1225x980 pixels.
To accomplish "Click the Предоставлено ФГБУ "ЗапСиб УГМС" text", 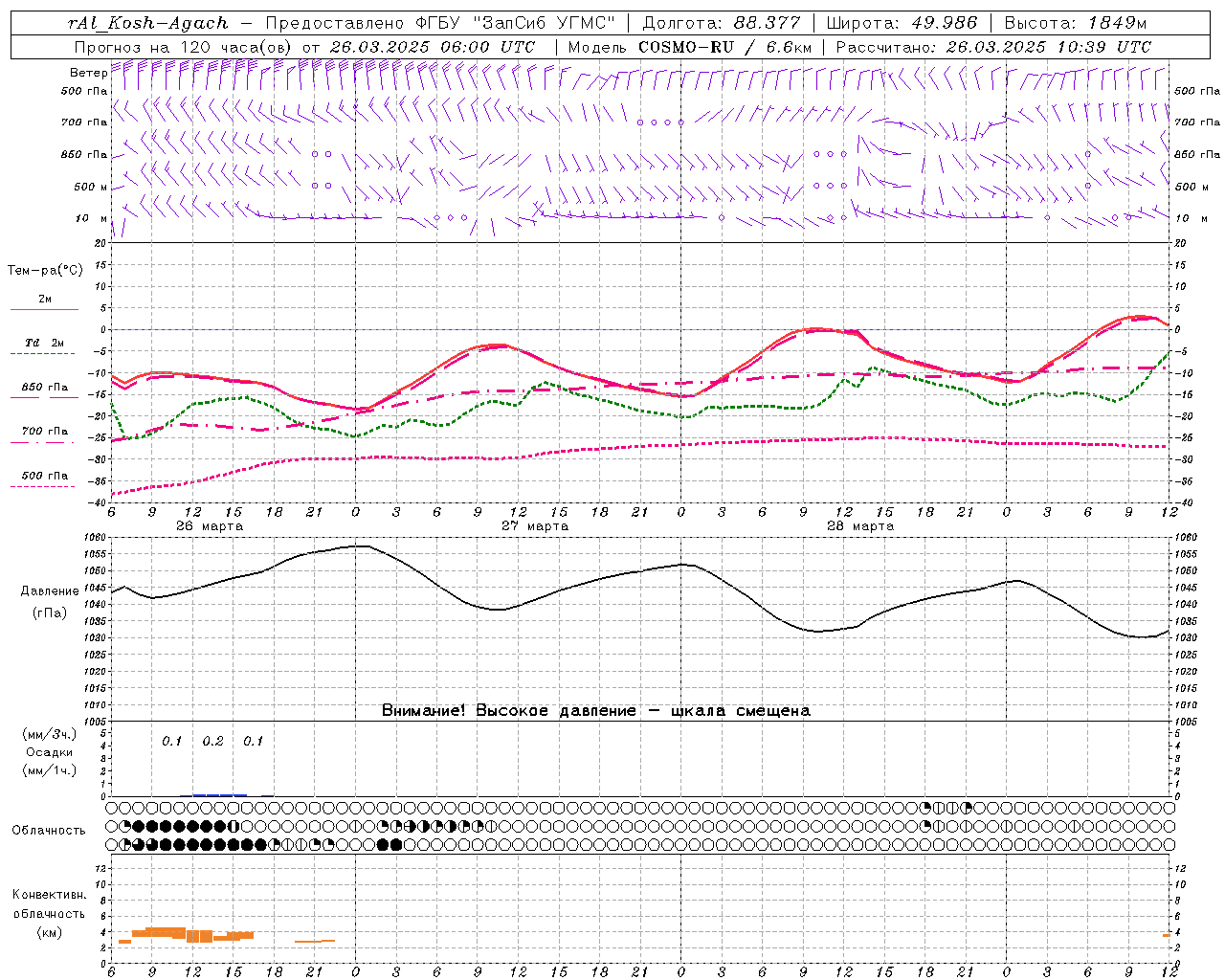I will click(x=439, y=23).
